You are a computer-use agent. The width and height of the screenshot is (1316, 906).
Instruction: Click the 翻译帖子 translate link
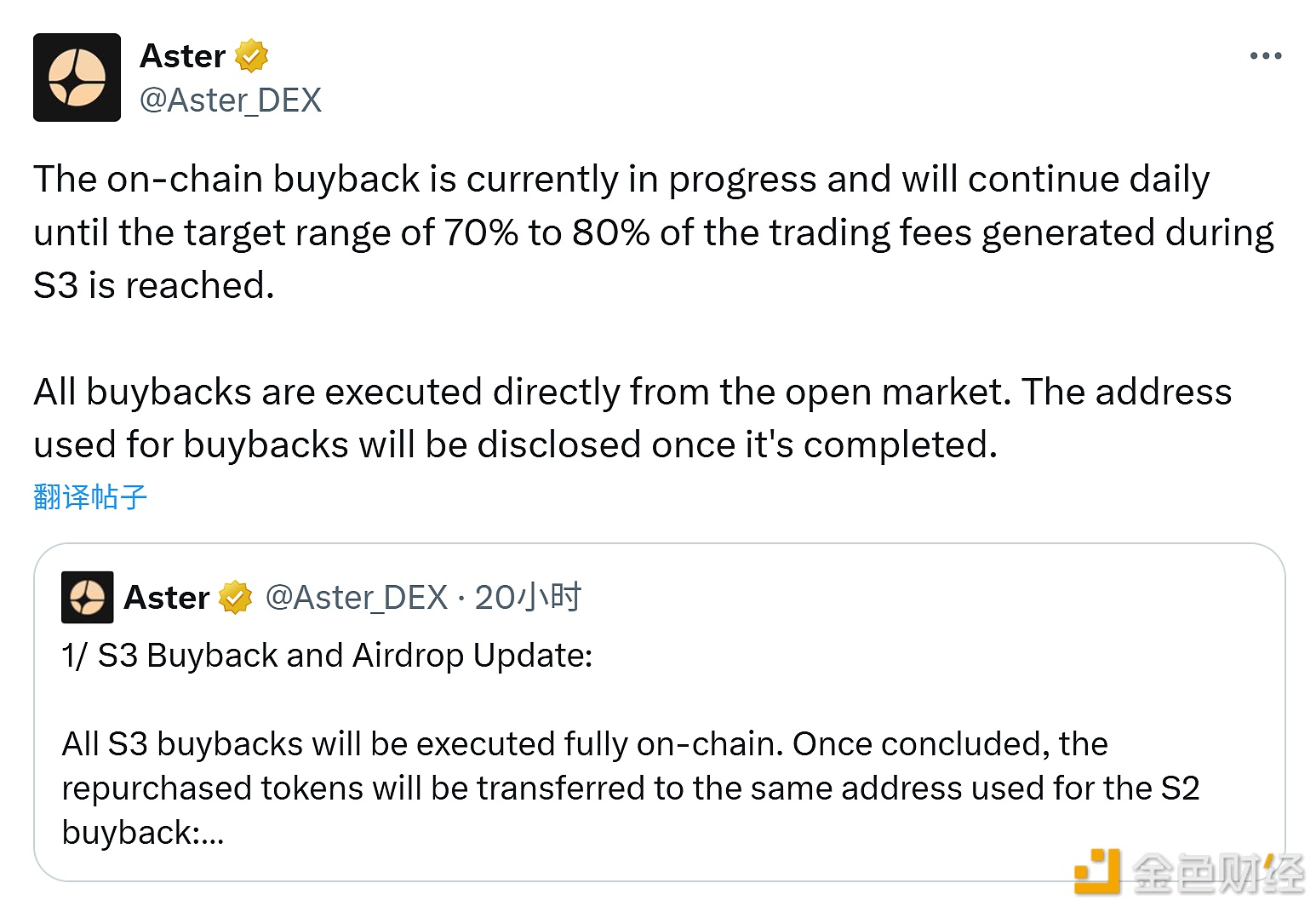90,496
